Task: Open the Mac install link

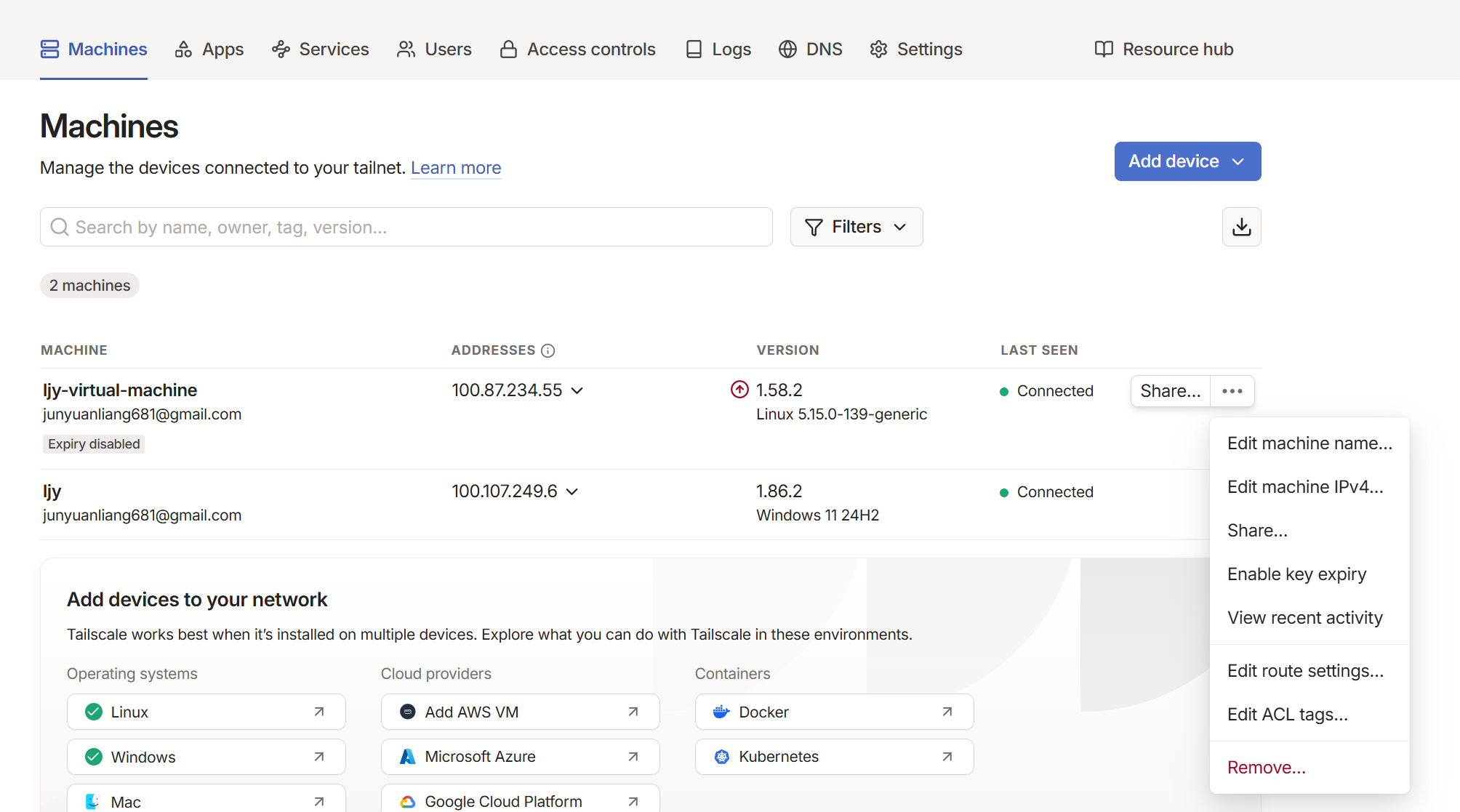Action: pyautogui.click(x=206, y=798)
